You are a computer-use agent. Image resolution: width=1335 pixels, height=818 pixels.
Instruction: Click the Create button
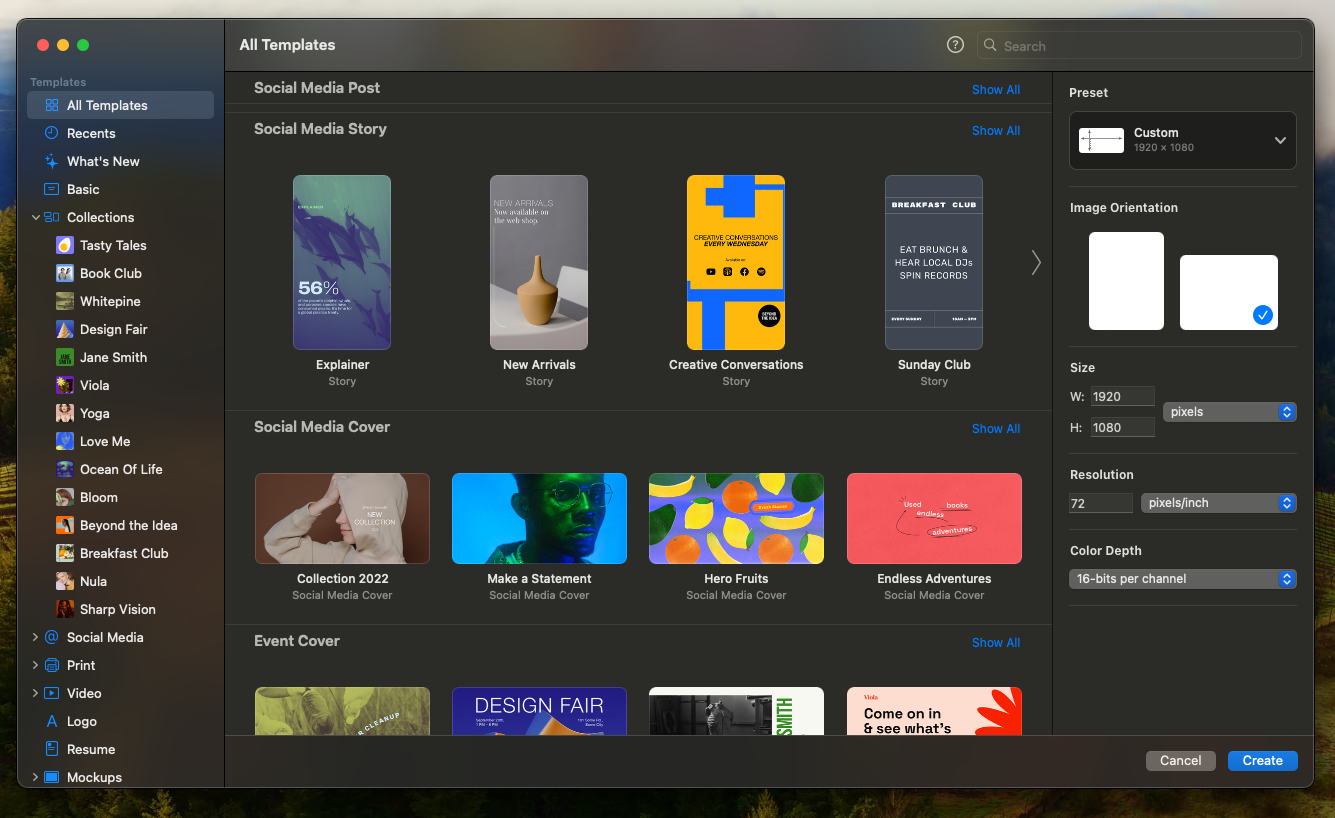(1262, 761)
